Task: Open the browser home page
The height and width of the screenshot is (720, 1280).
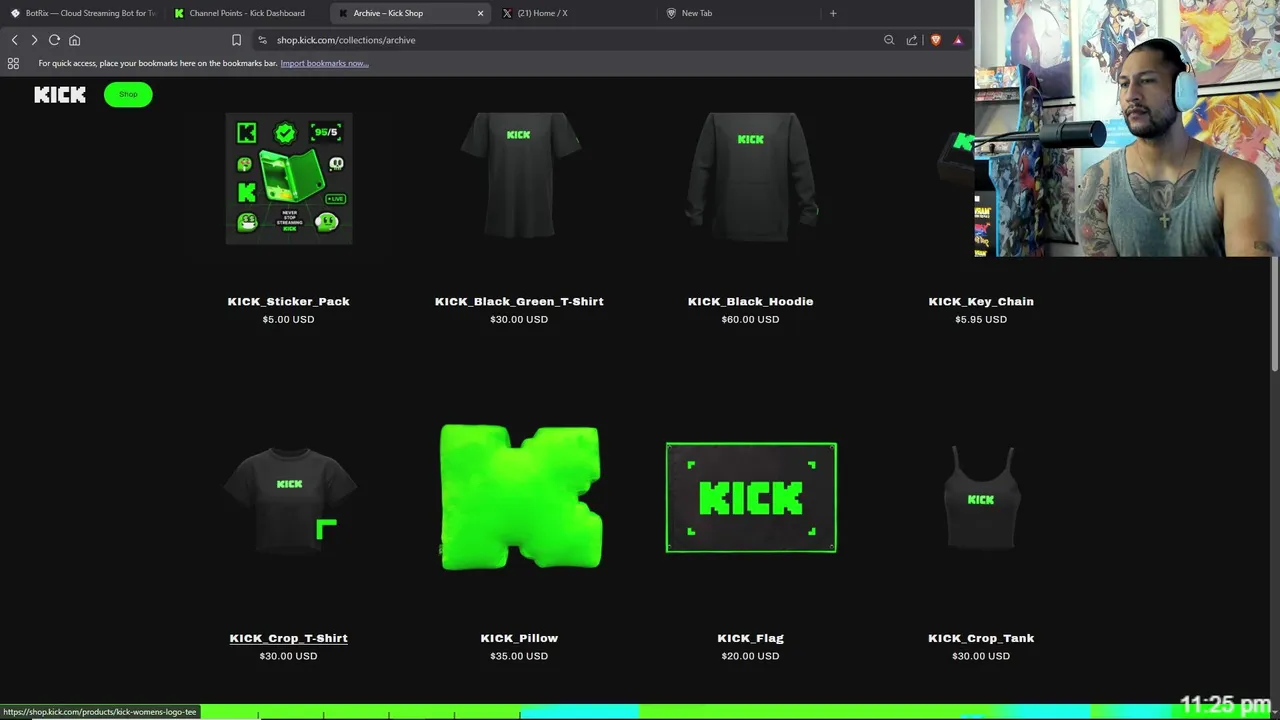Action: (x=74, y=40)
